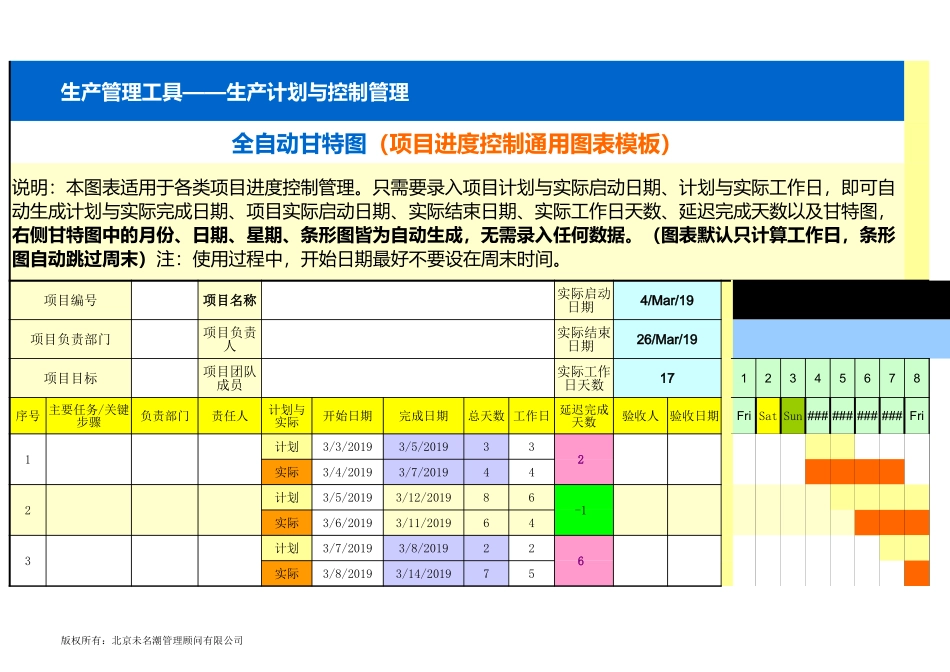Select the 负责部门 column header
The height and width of the screenshot is (672, 950).
click(165, 416)
